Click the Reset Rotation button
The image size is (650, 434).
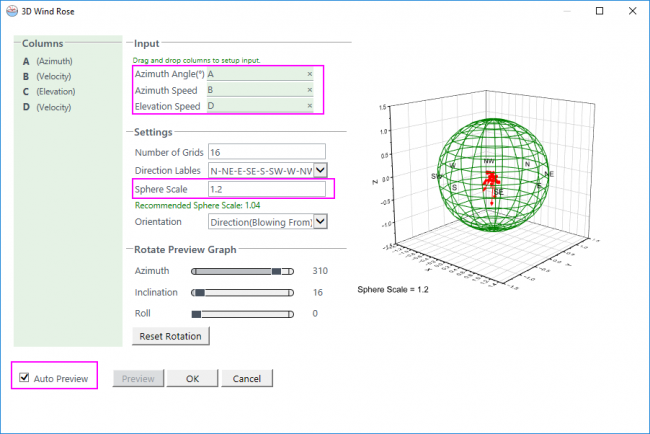(x=170, y=336)
